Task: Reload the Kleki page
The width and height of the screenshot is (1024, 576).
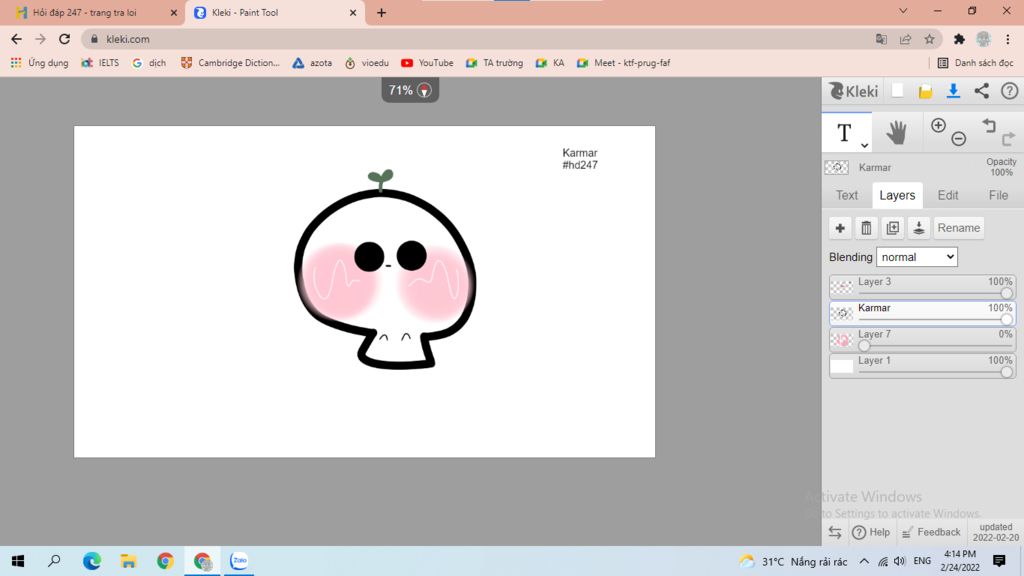Action: (64, 39)
